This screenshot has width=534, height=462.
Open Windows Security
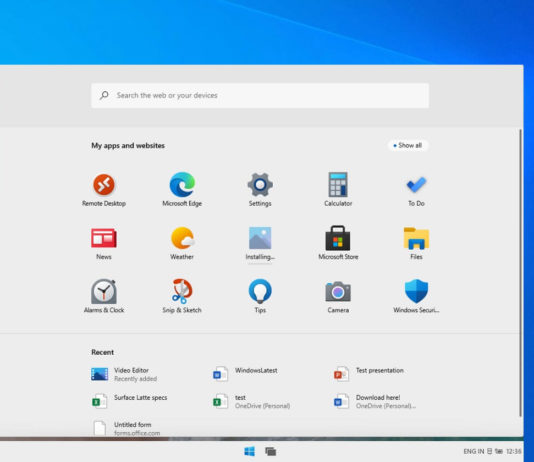tap(416, 296)
